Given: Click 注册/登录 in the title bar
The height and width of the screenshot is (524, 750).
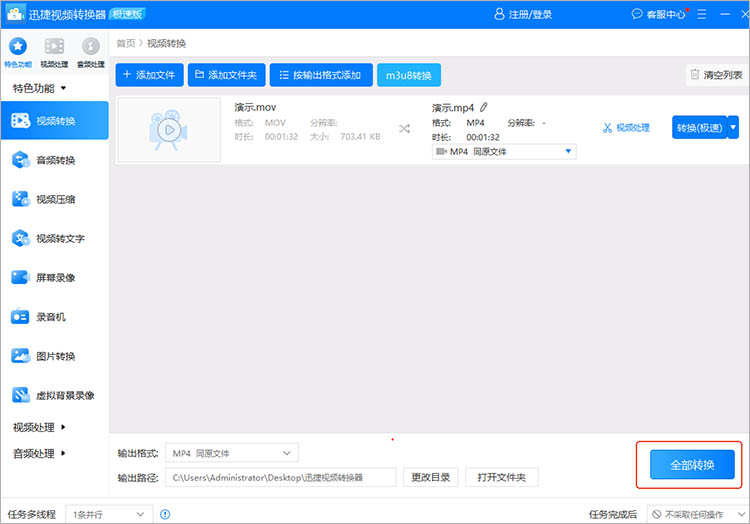Looking at the screenshot, I should 523,14.
